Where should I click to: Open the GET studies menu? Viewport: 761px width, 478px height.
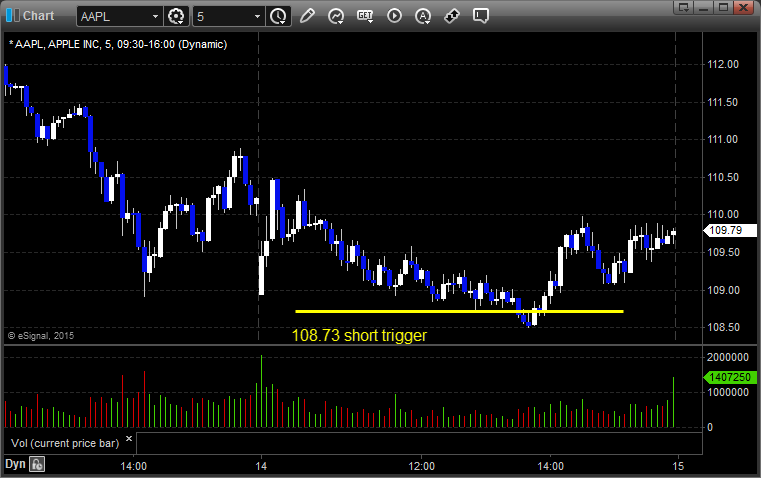click(x=365, y=16)
